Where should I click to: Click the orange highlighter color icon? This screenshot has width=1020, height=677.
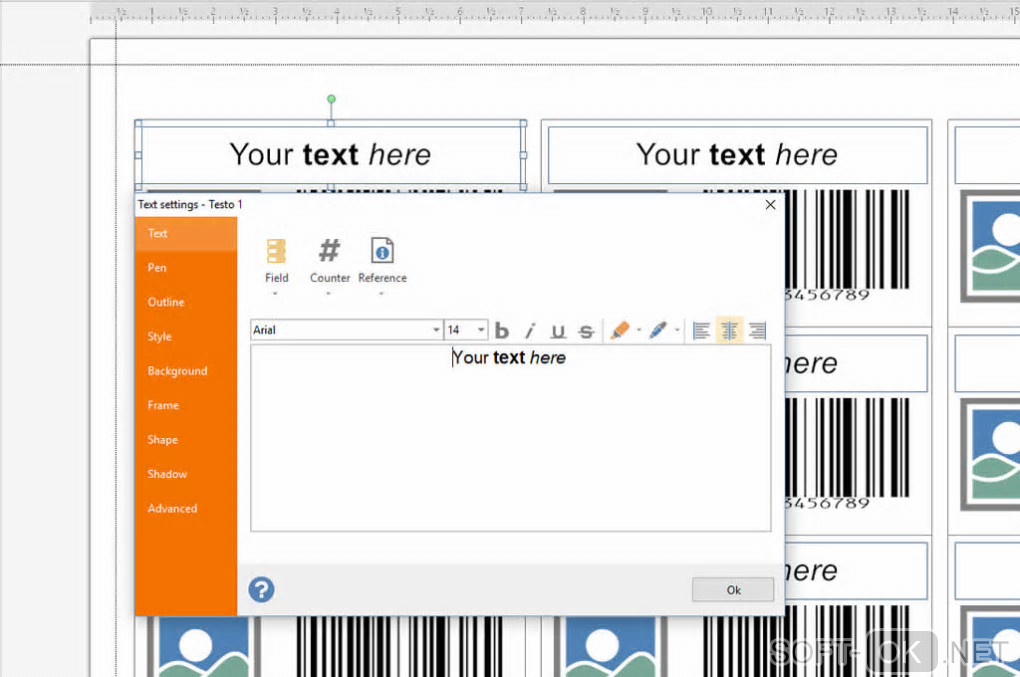pyautogui.click(x=620, y=330)
